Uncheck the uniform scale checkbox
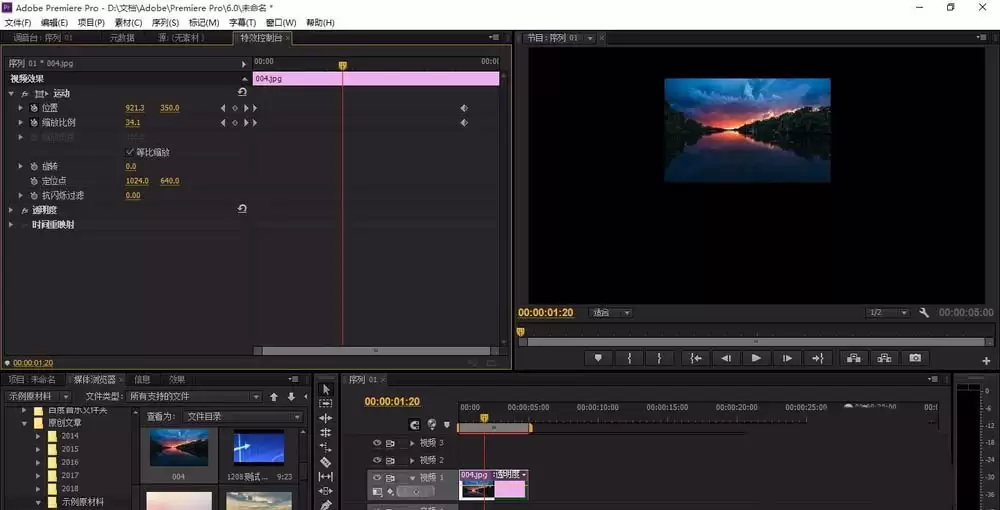1000x510 pixels. (x=130, y=152)
